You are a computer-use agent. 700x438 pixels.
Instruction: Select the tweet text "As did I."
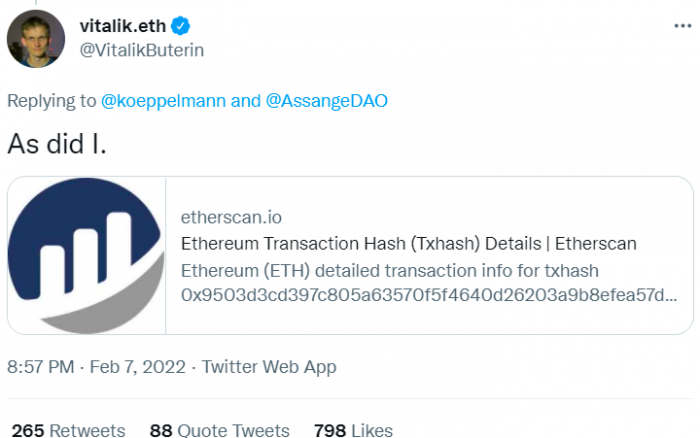56,143
